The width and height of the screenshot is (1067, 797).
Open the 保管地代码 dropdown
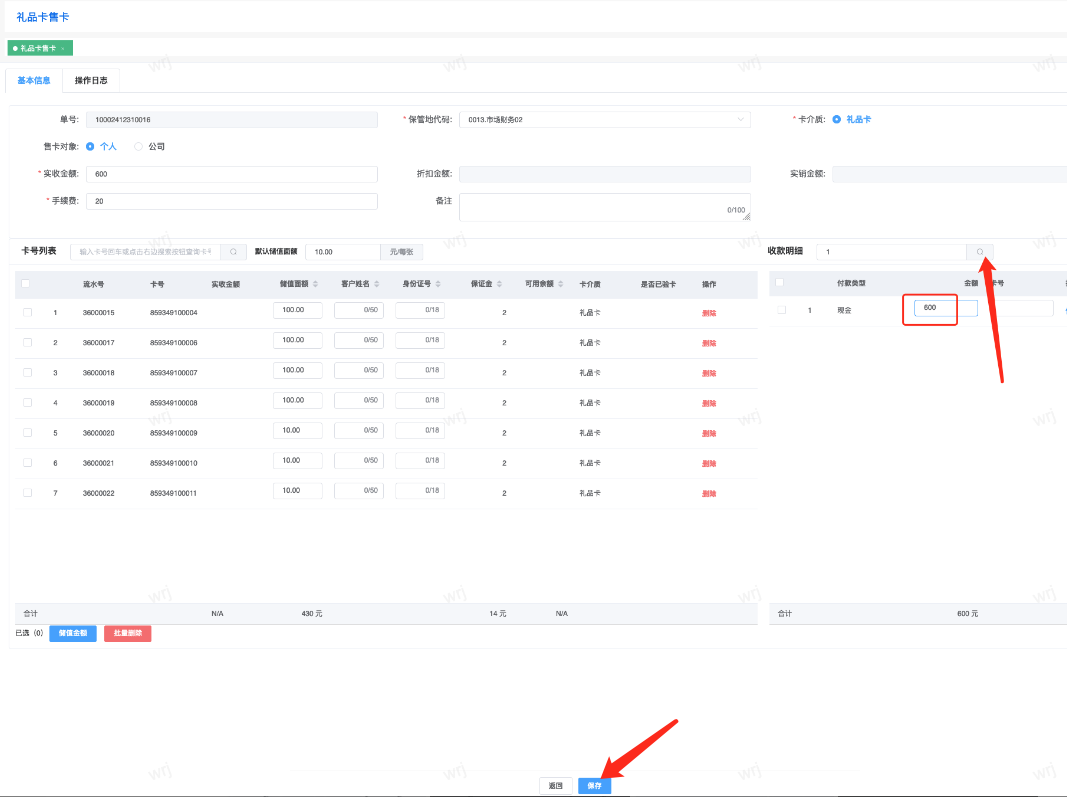[603, 119]
